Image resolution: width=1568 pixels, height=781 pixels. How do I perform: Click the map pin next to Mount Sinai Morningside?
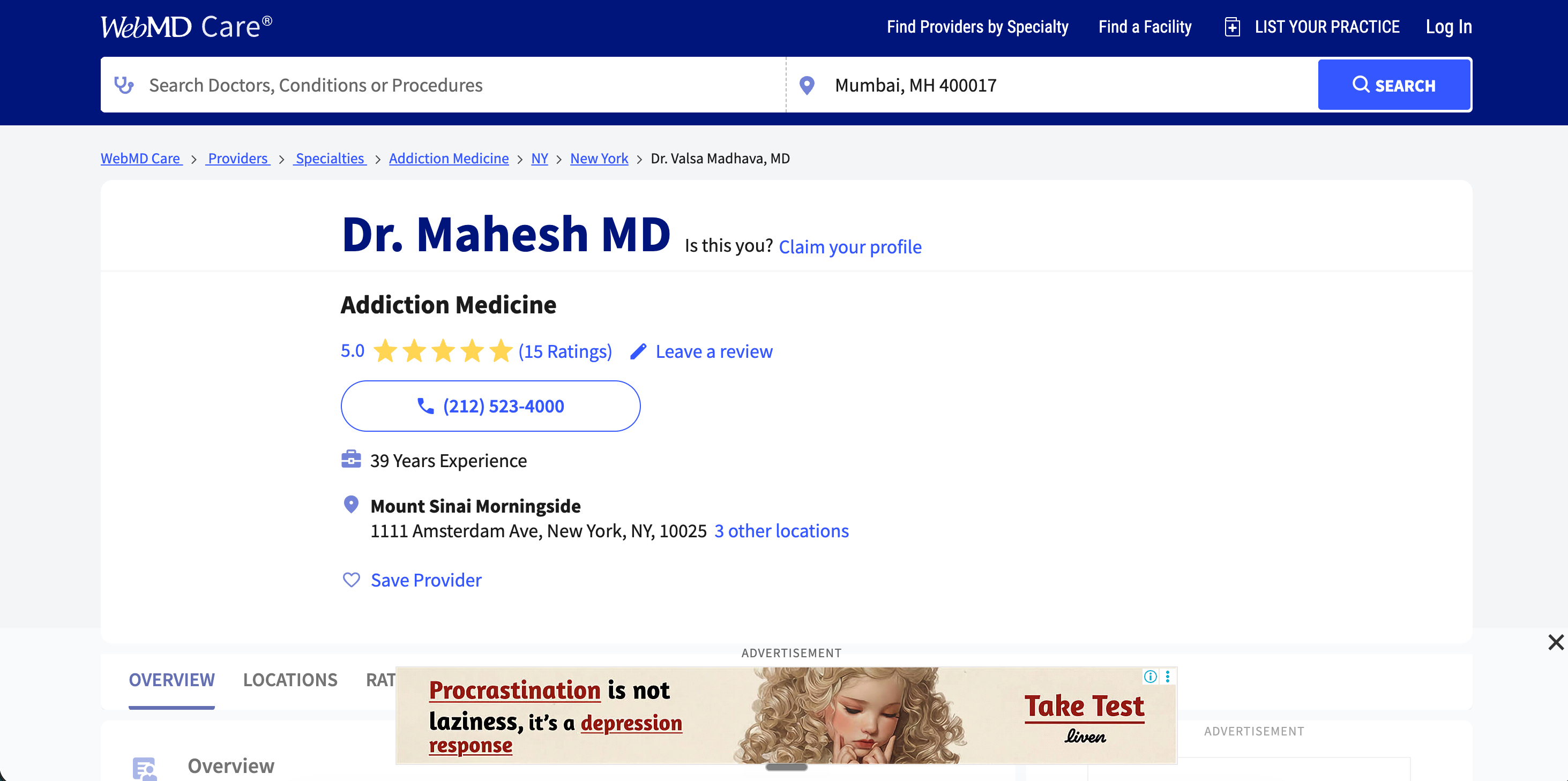[x=350, y=505]
